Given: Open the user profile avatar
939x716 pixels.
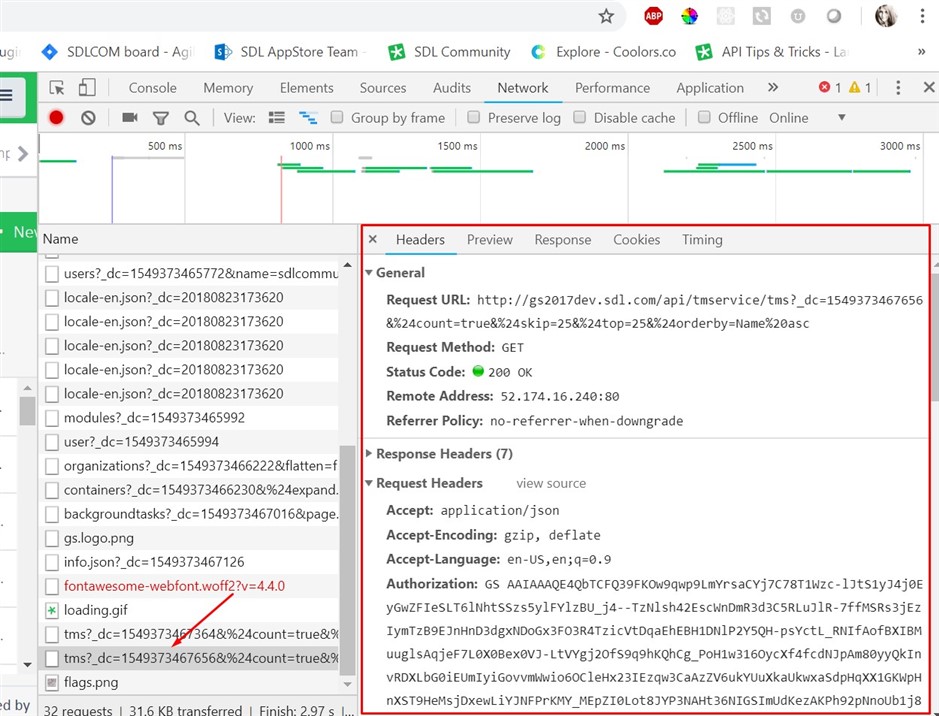Looking at the screenshot, I should tap(886, 16).
